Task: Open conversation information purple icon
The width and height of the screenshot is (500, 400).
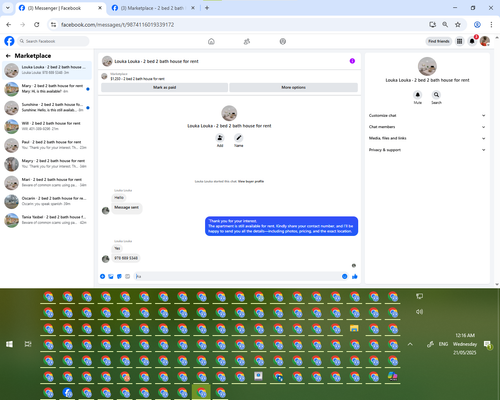Action: click(x=352, y=61)
